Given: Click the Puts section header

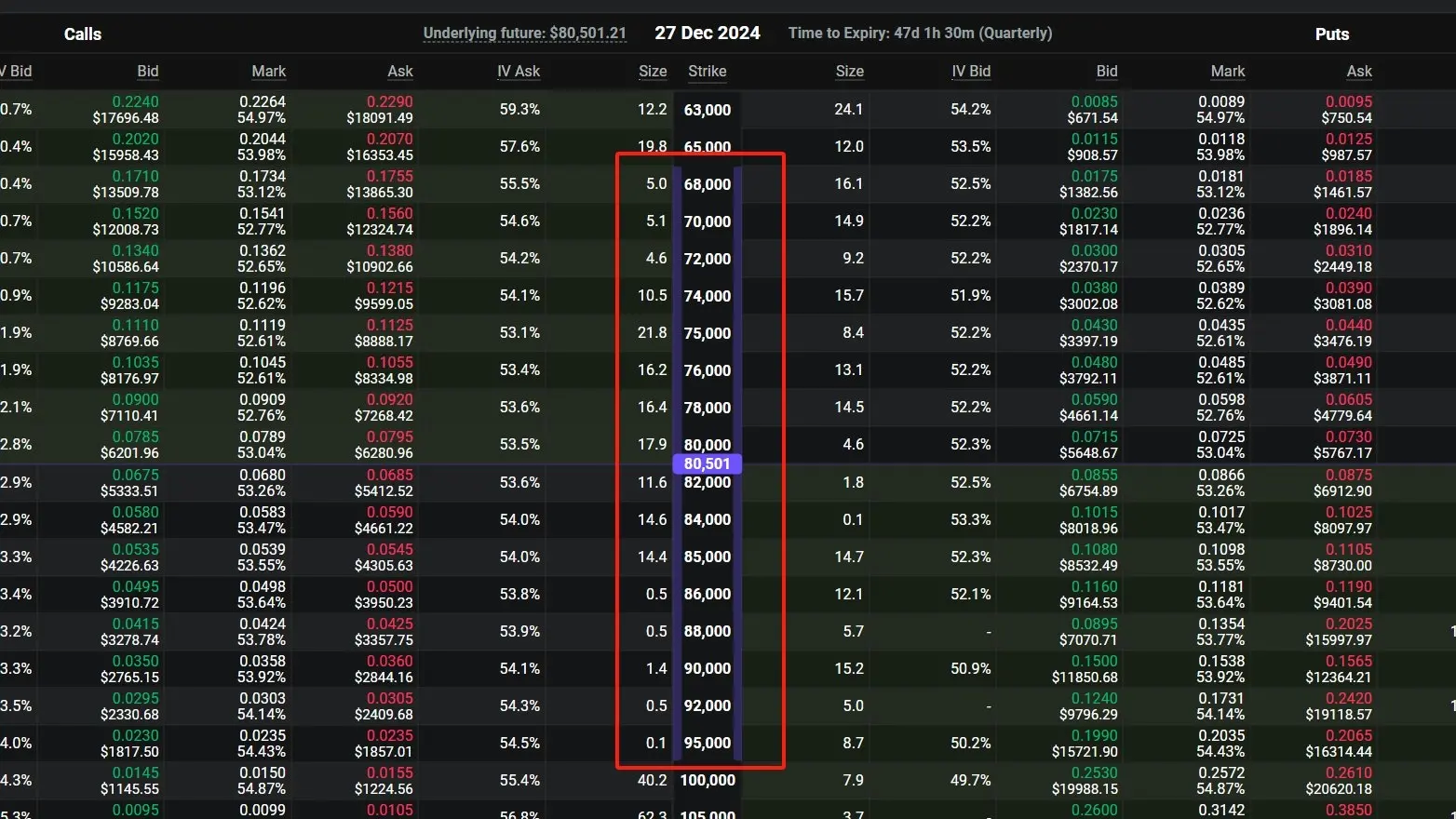Looking at the screenshot, I should click(1332, 34).
